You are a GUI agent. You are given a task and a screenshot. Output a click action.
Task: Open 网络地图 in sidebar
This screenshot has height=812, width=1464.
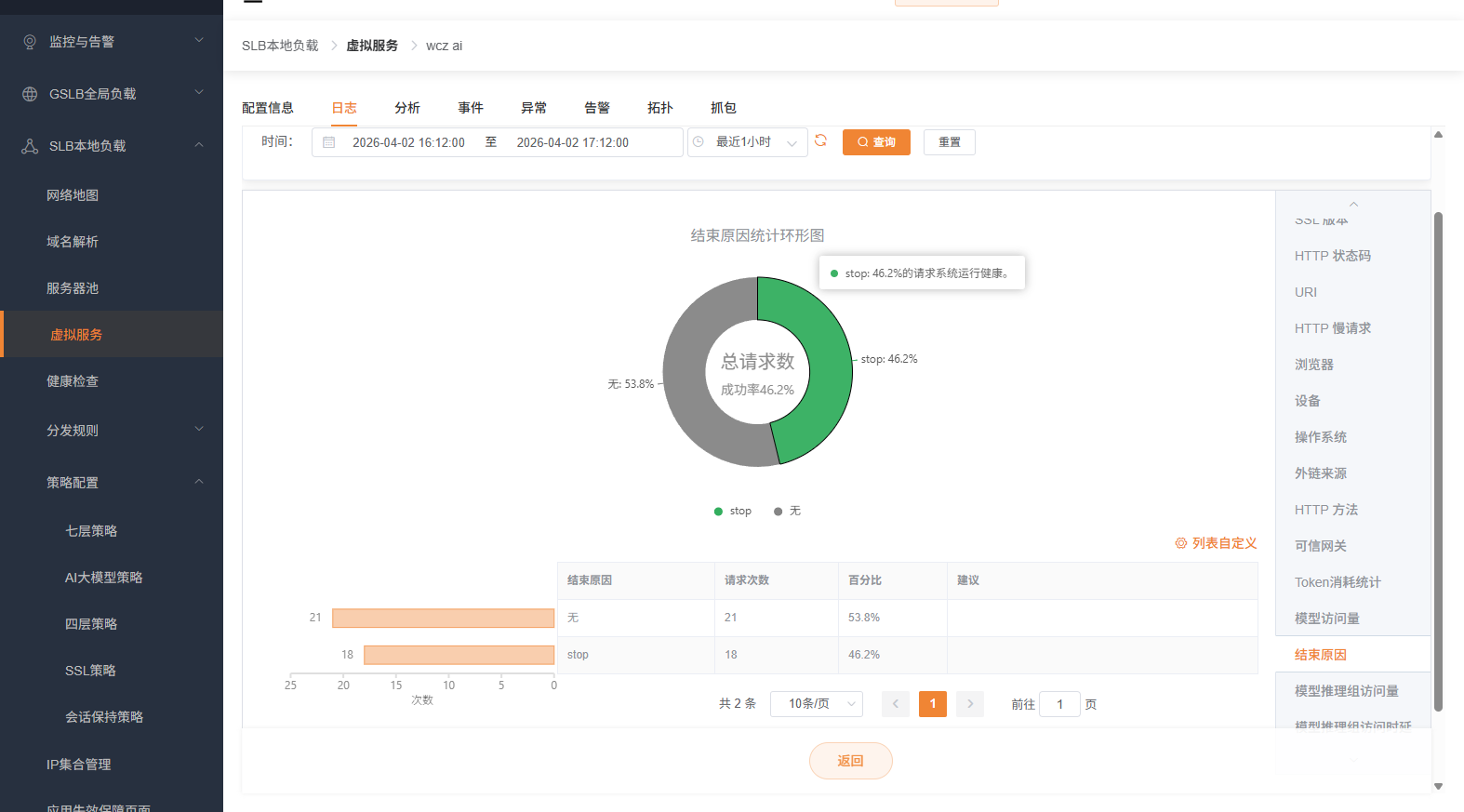[x=73, y=195]
